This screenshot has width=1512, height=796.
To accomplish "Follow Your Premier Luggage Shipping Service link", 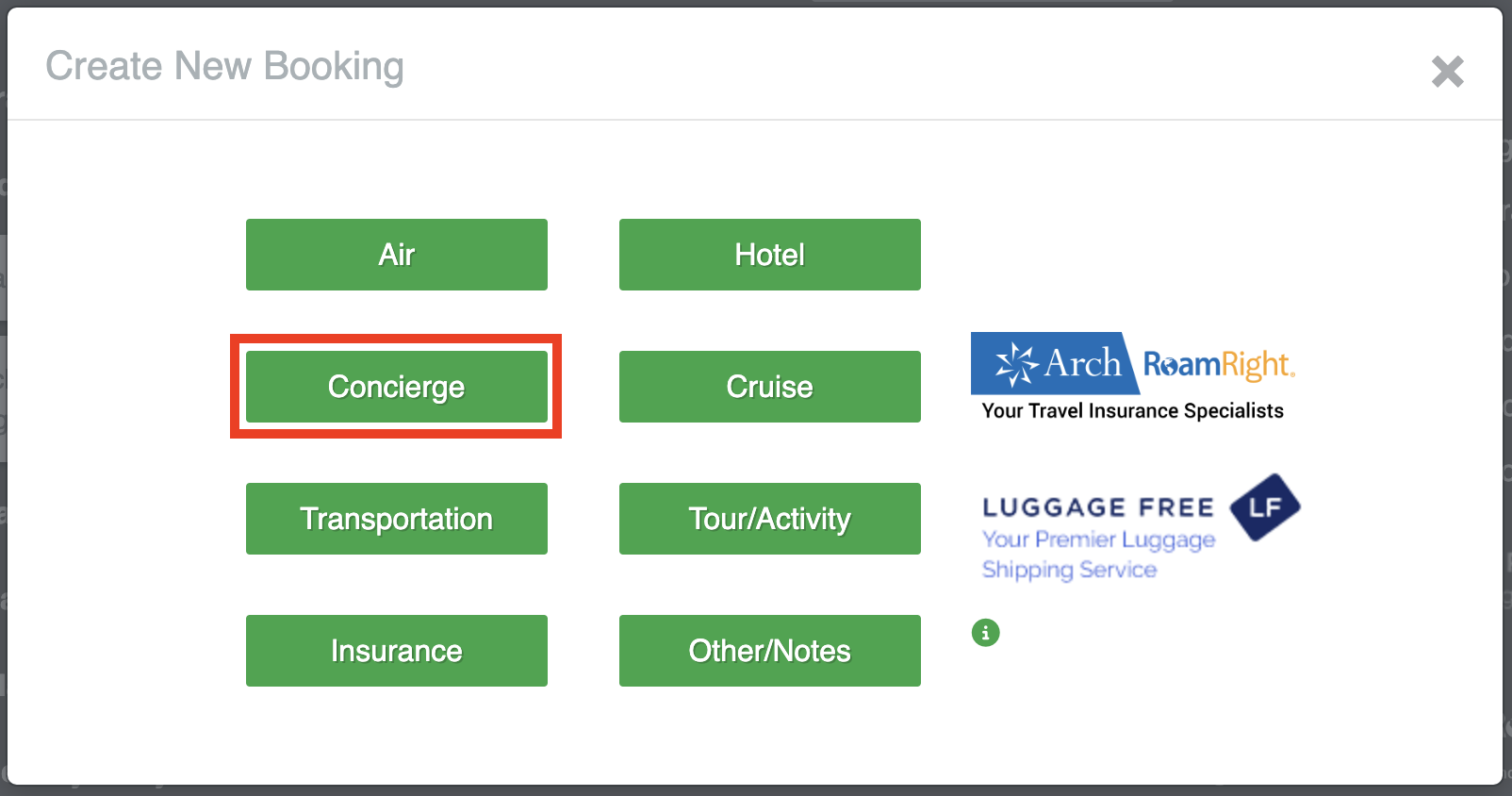I will (x=1098, y=555).
